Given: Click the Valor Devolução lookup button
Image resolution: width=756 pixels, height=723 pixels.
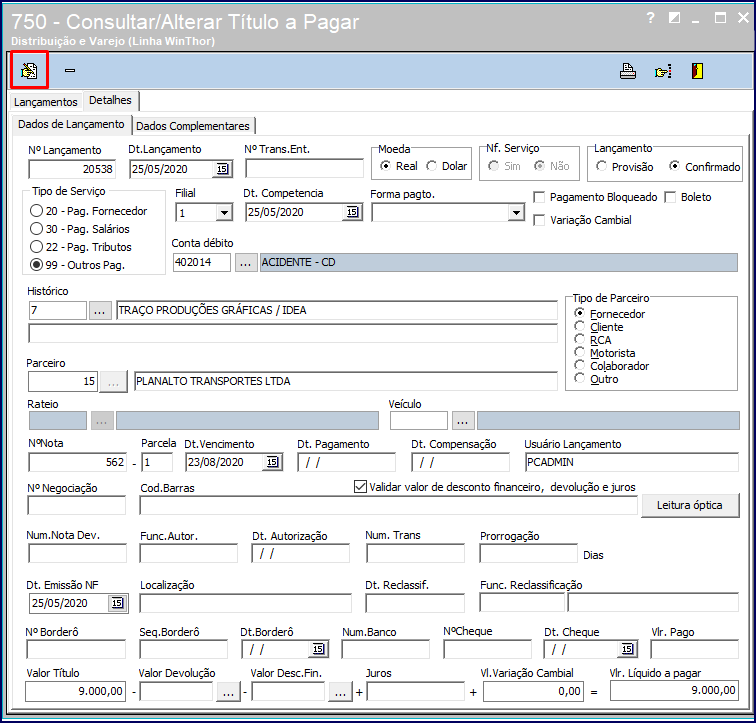Looking at the screenshot, I should [228, 693].
